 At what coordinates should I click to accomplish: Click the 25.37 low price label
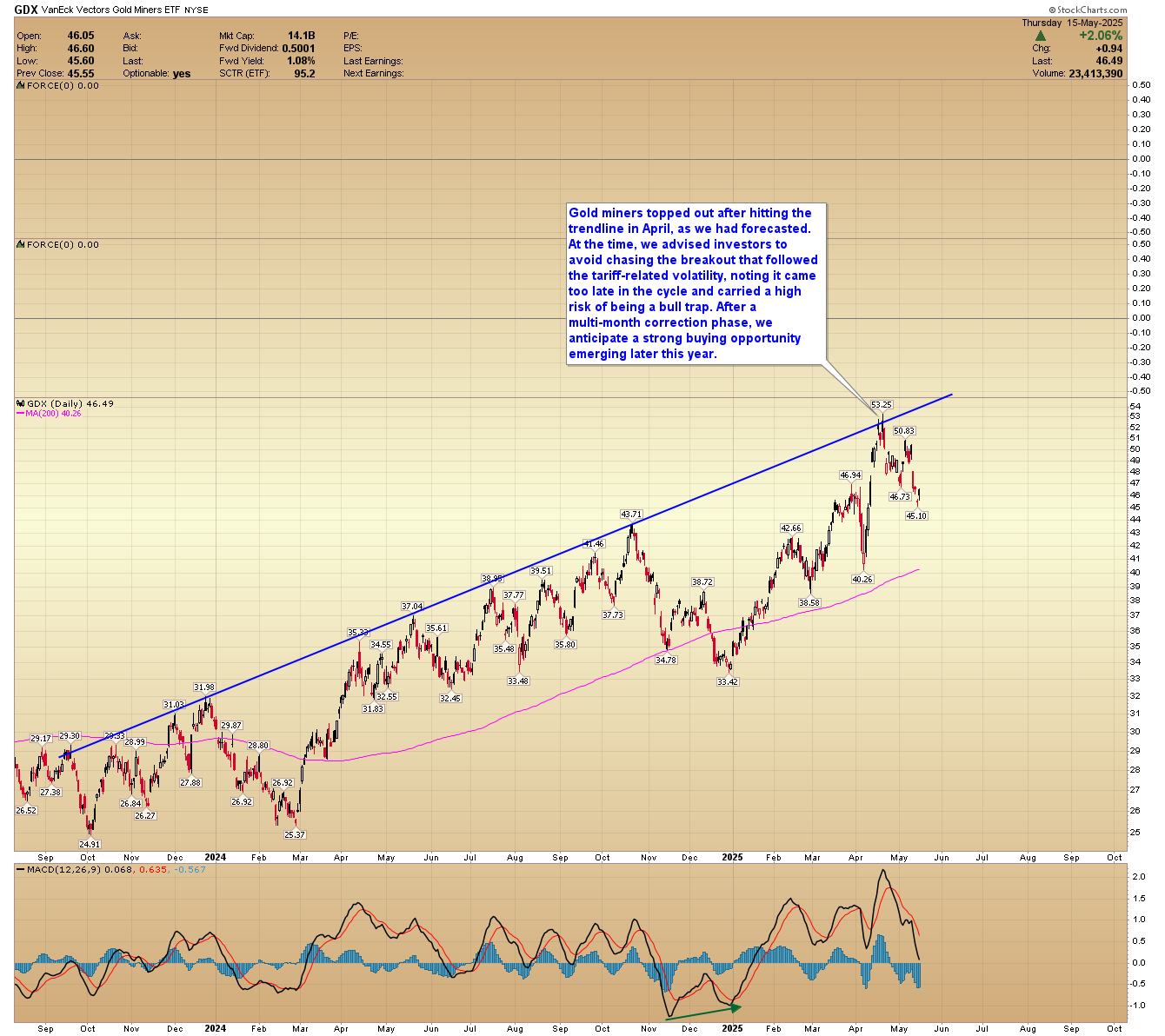pyautogui.click(x=295, y=835)
